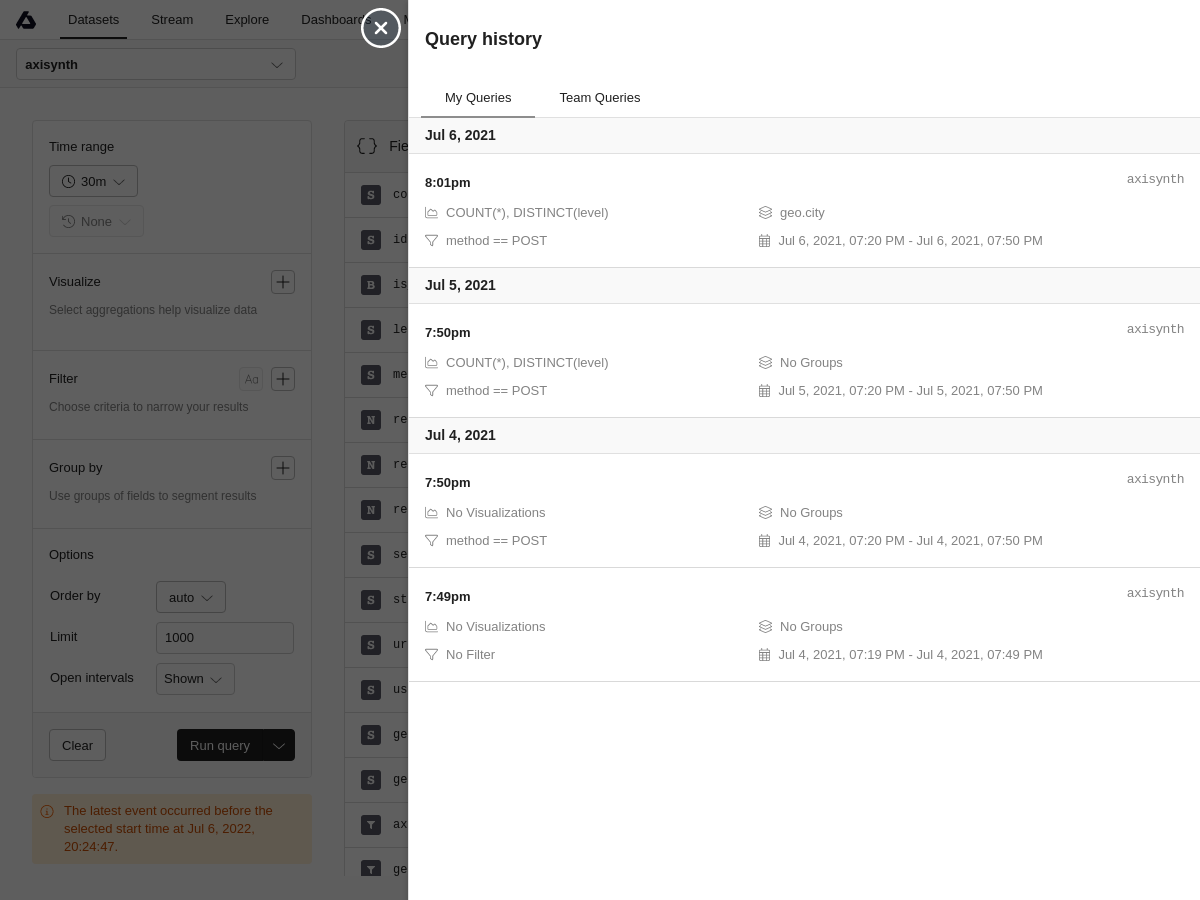The image size is (1200, 900).
Task: Switch to the Team Queries tab
Action: coord(599,98)
